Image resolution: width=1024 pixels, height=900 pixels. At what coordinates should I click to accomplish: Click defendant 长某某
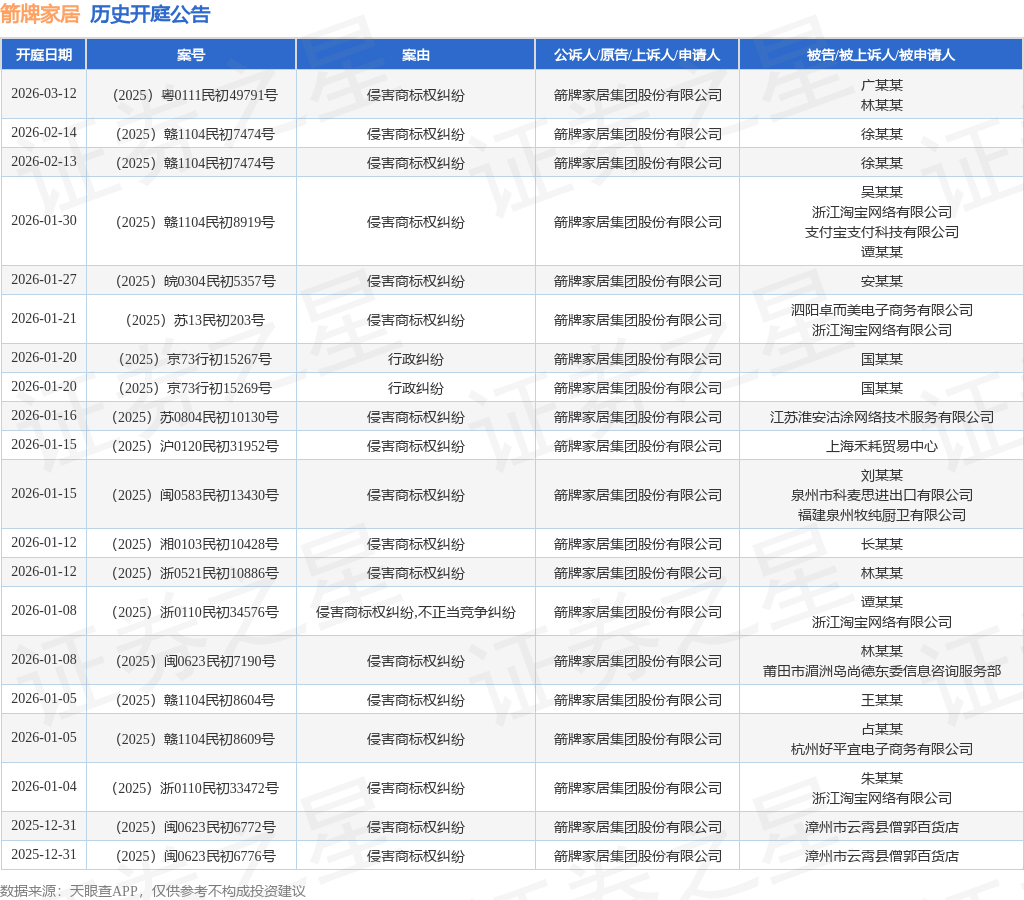point(882,544)
